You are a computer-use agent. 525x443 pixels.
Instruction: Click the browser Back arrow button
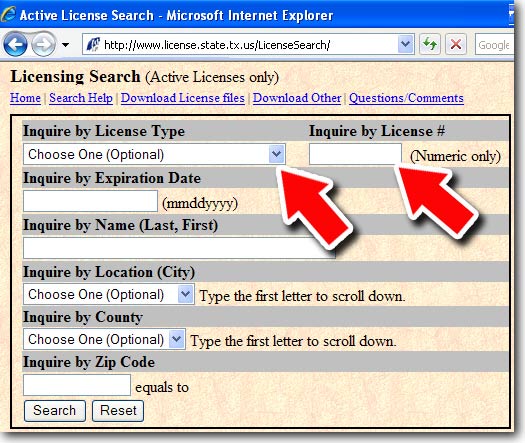[15, 44]
